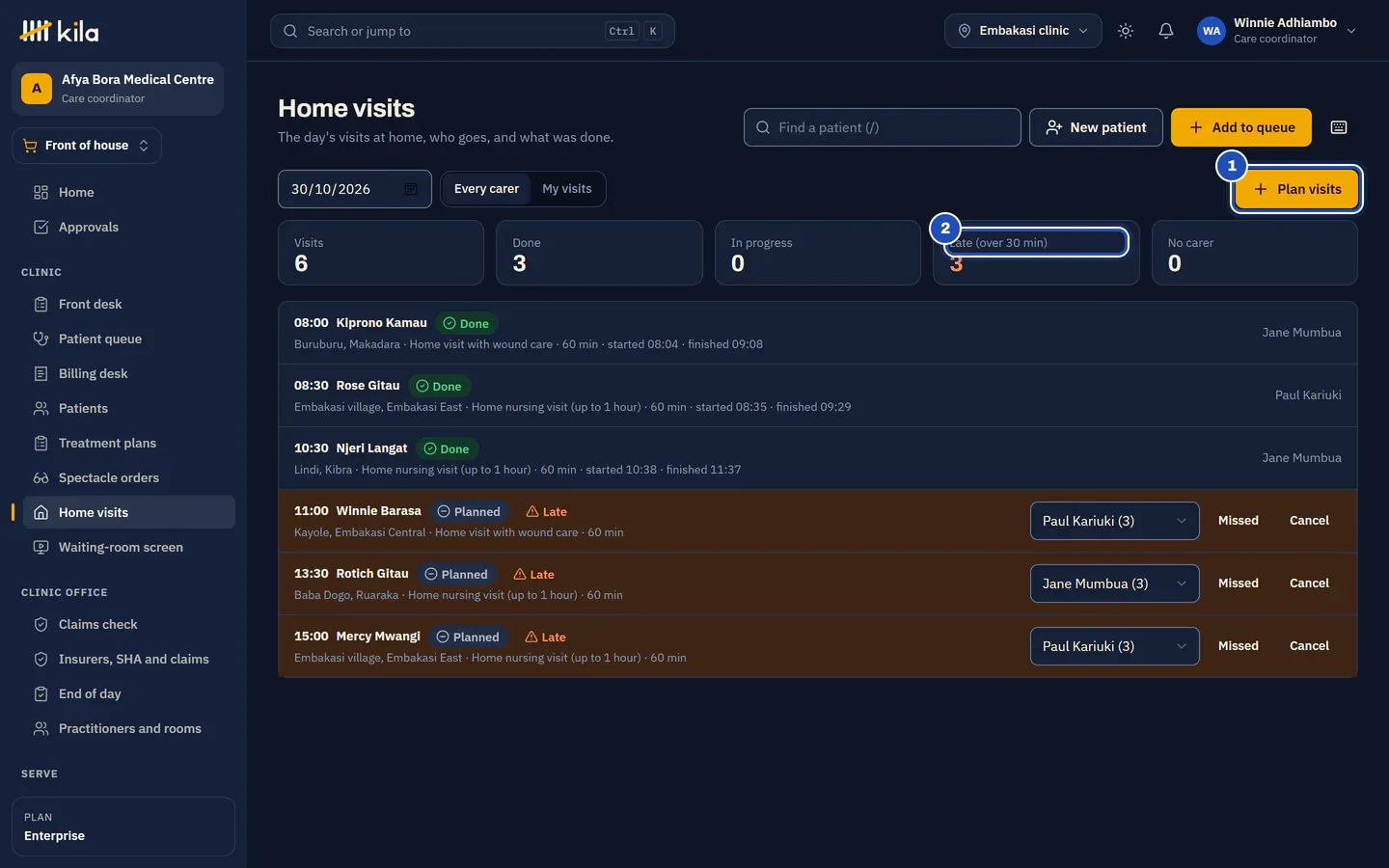Select the Kiprono Kamau visit row
This screenshot has height=868, width=1389.
click(818, 333)
